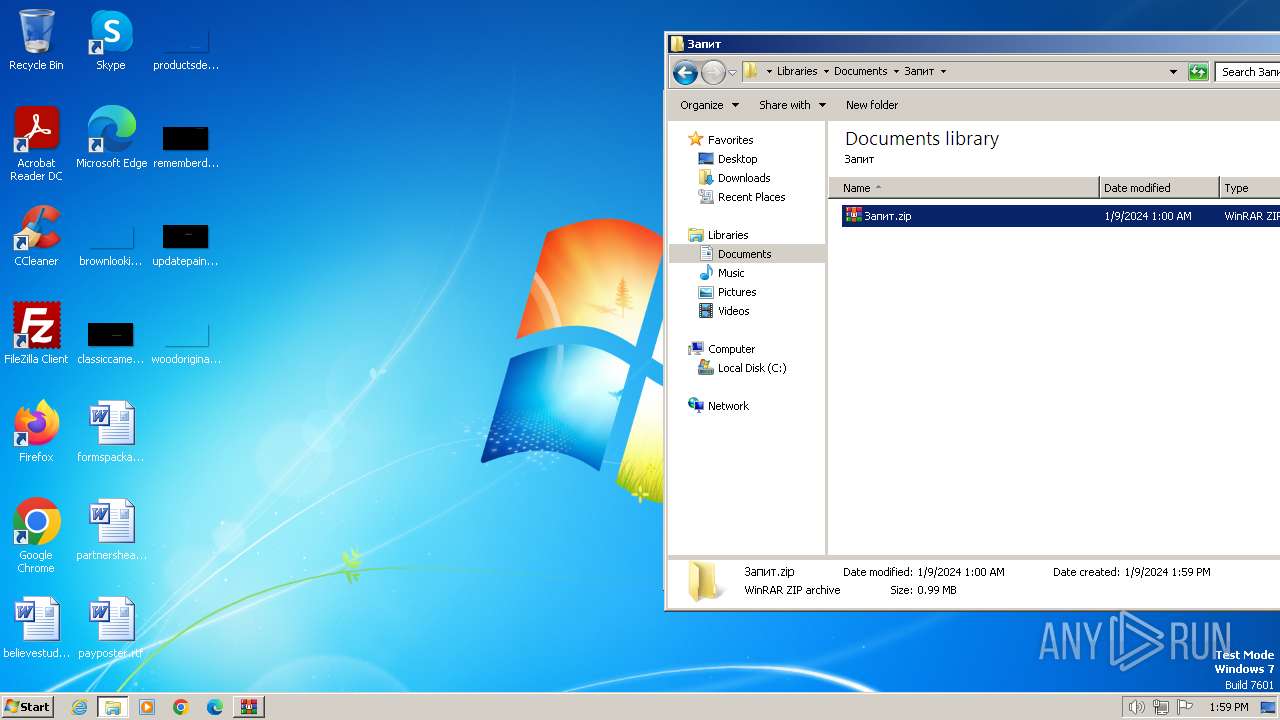Launch Google Chrome desktop shortcut
The image size is (1280, 720).
(x=36, y=535)
